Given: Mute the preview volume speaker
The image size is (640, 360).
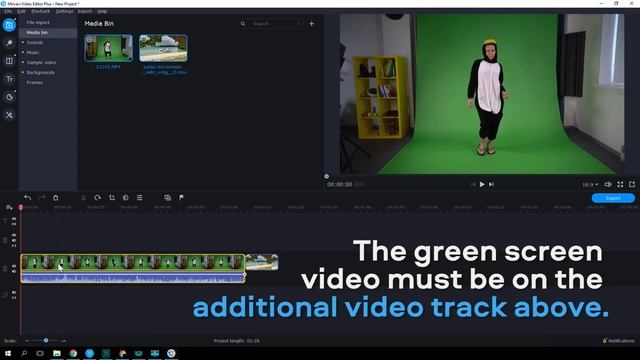Looking at the screenshot, I should pos(608,184).
